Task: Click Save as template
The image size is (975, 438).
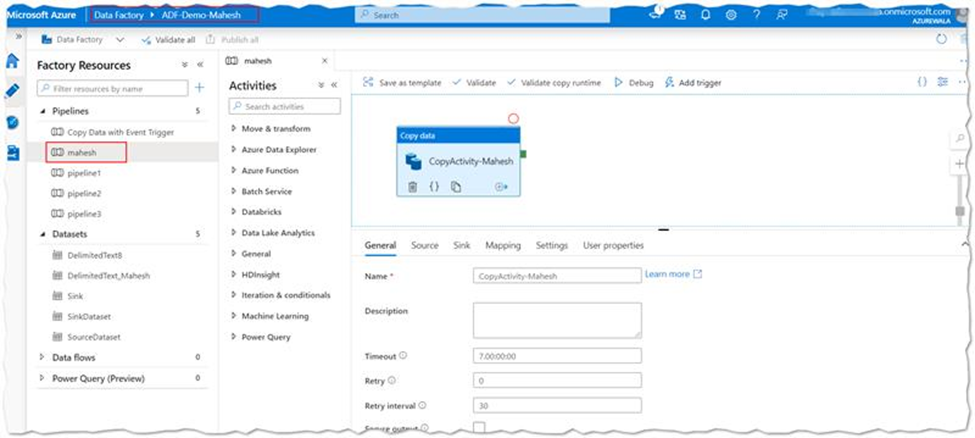Action: (402, 82)
